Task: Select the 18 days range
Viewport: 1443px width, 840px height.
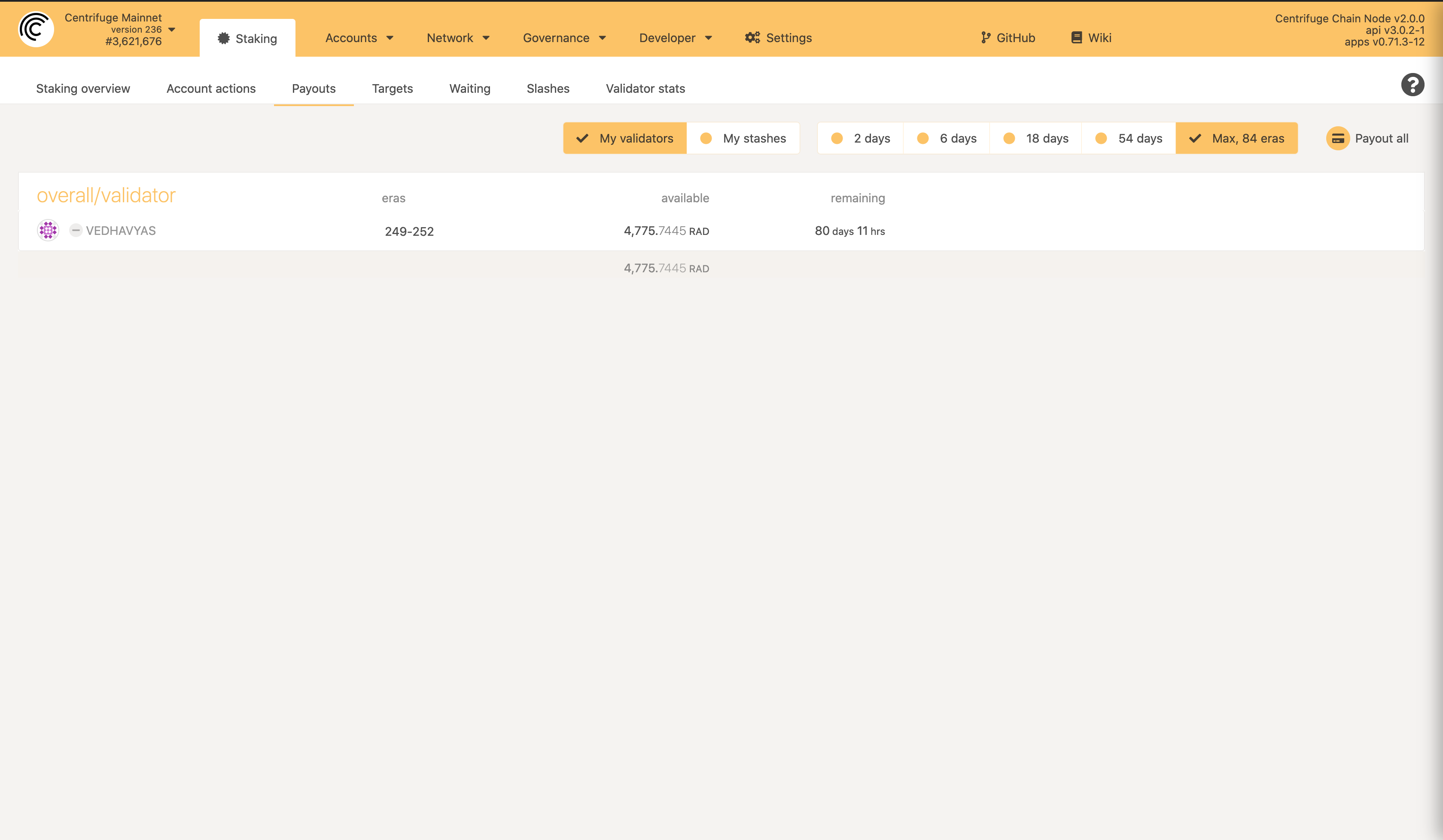Action: (1035, 138)
